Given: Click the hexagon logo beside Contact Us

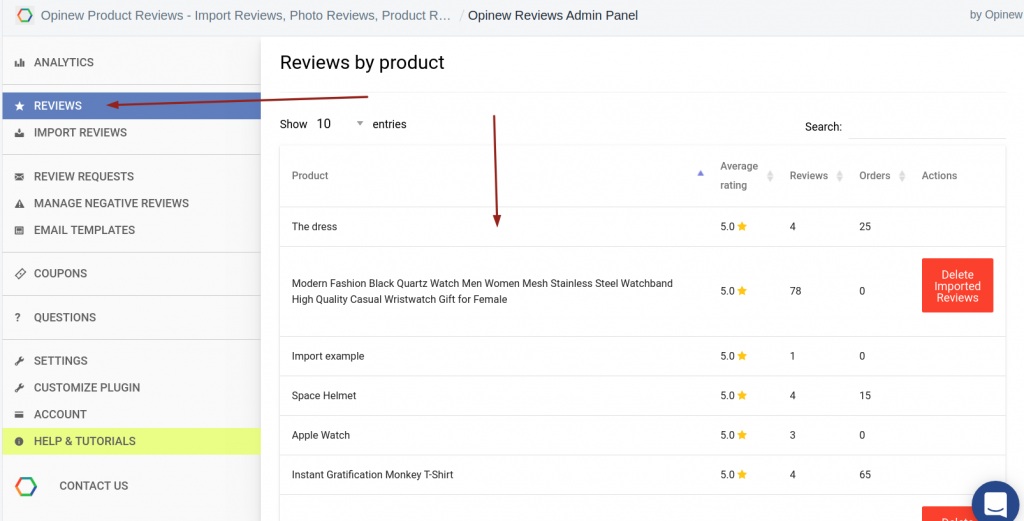Looking at the screenshot, I should (x=26, y=486).
